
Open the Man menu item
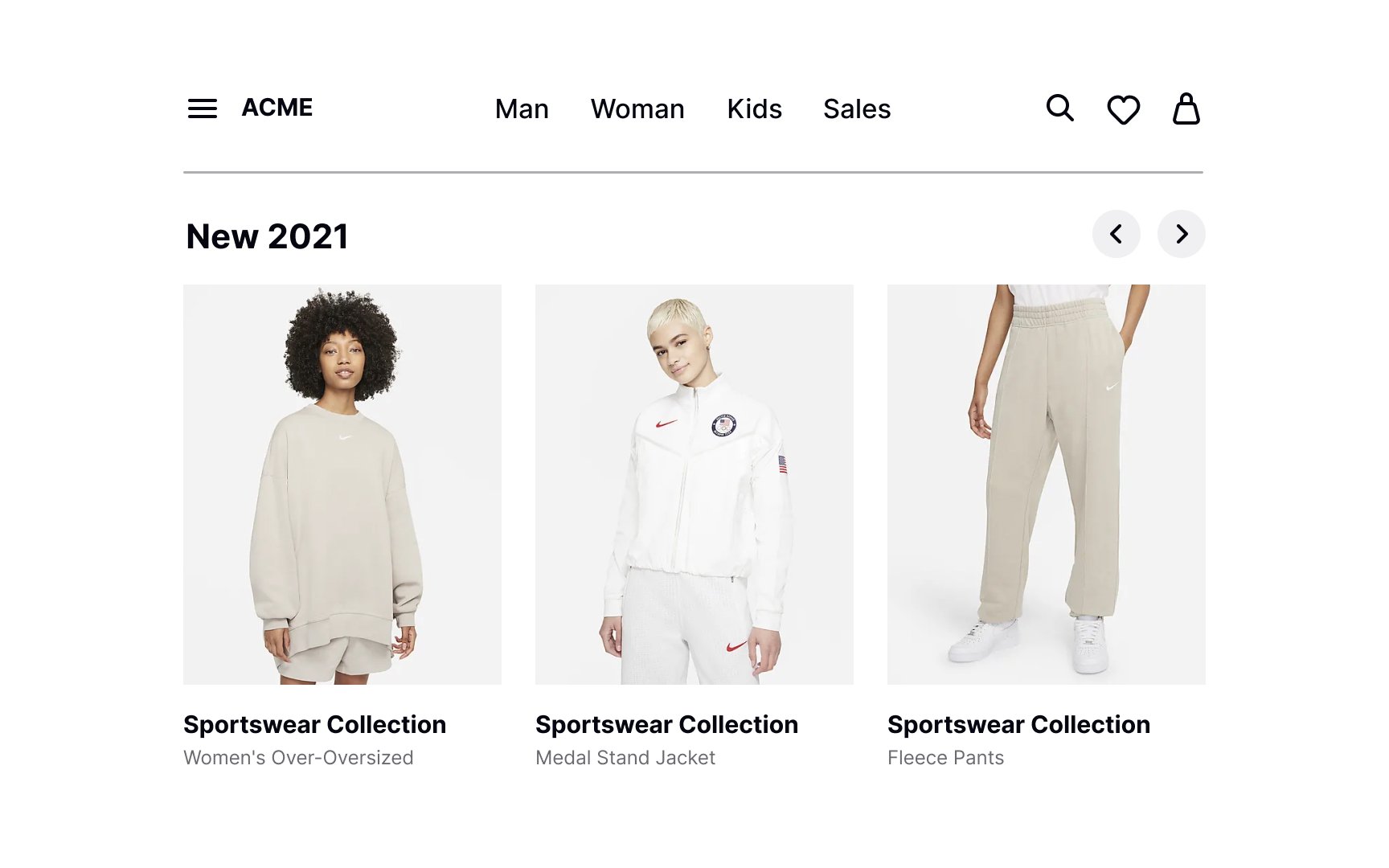click(x=522, y=109)
